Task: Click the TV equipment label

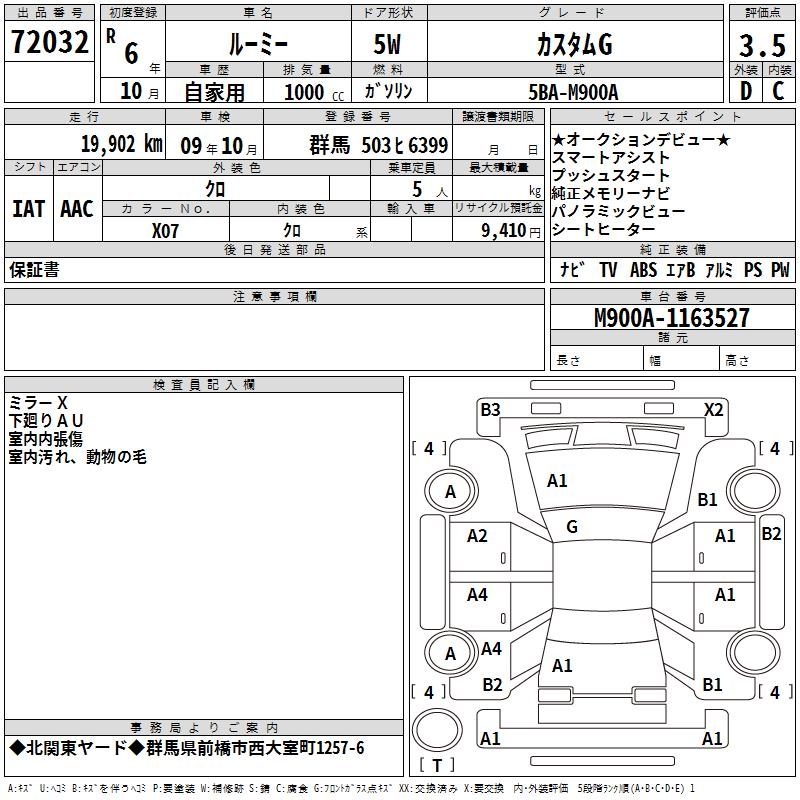Action: [608, 270]
